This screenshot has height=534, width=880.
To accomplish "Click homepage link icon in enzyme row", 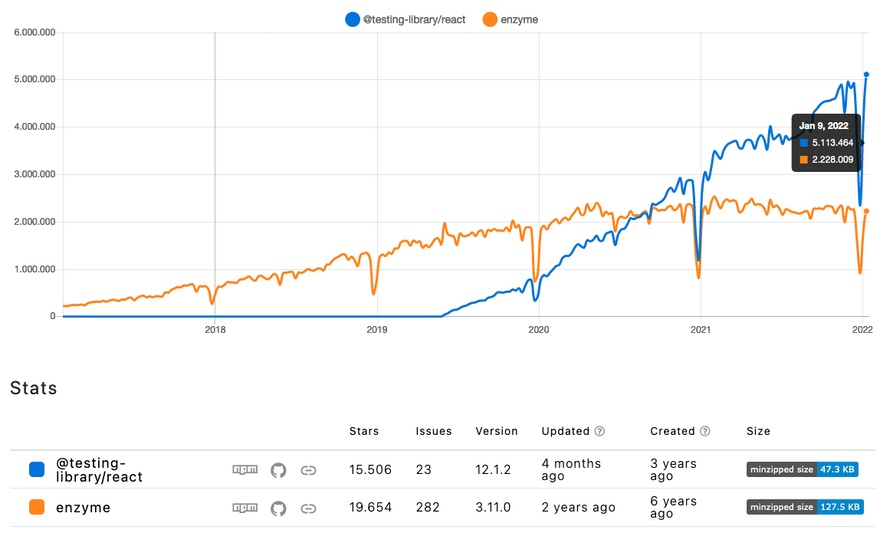I will point(309,508).
